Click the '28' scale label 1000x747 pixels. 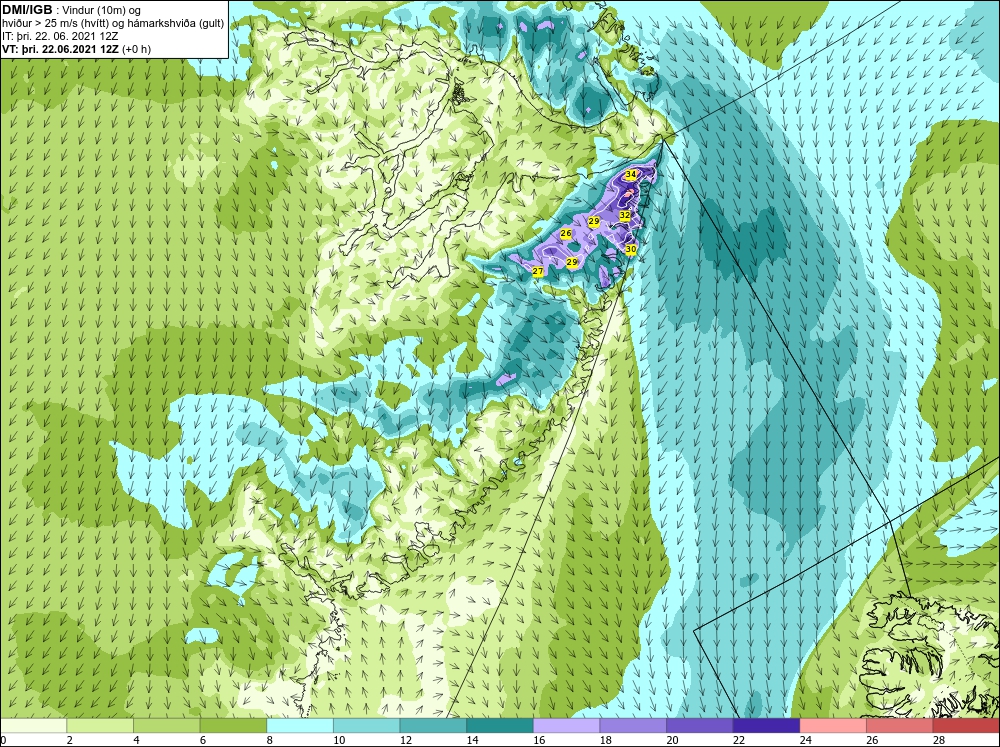[x=939, y=740]
